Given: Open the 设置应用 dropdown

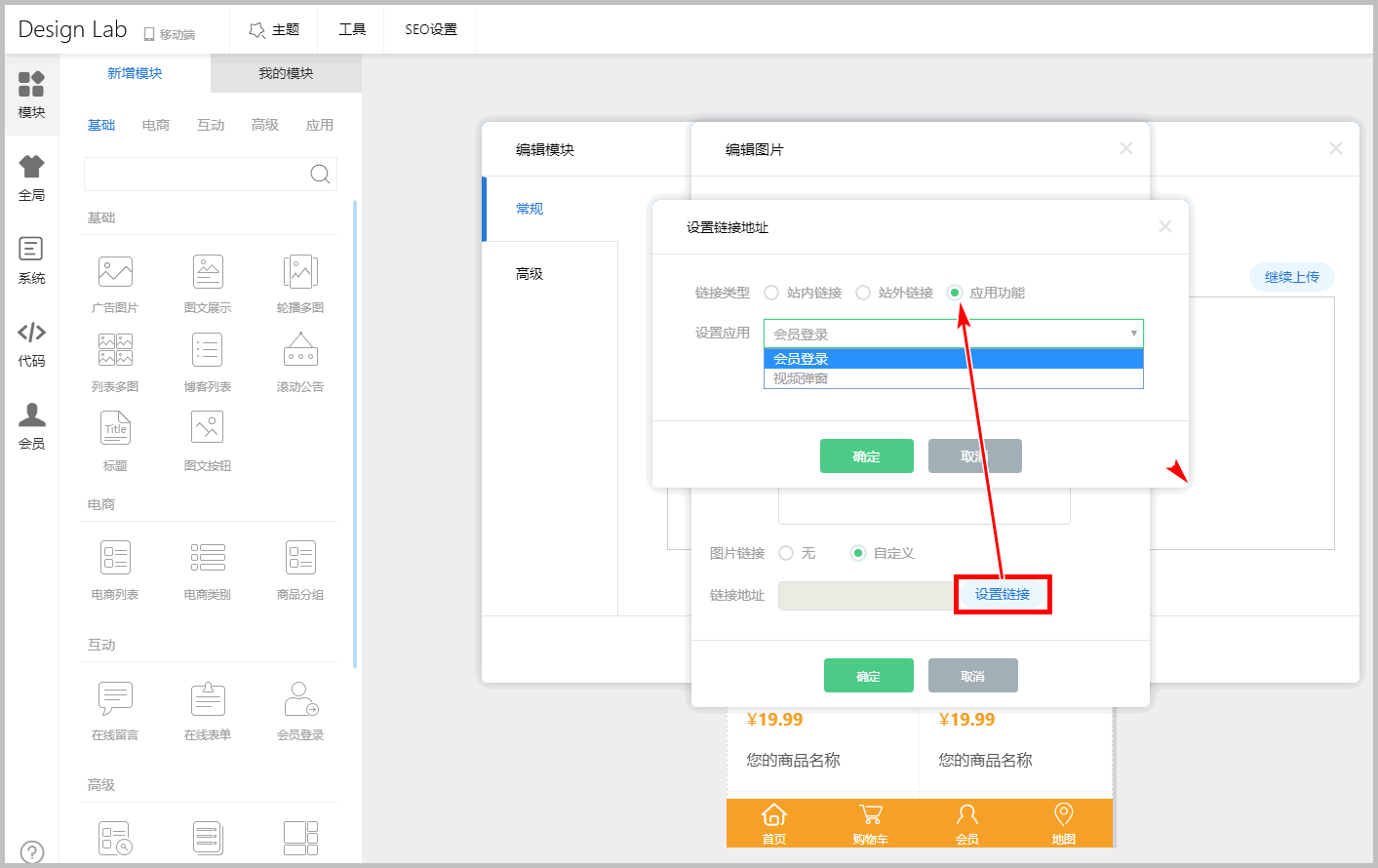Looking at the screenshot, I should (954, 334).
